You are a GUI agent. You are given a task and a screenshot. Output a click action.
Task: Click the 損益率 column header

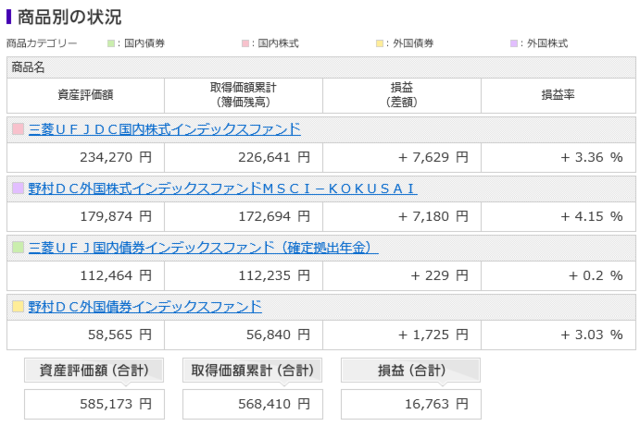click(x=558, y=95)
